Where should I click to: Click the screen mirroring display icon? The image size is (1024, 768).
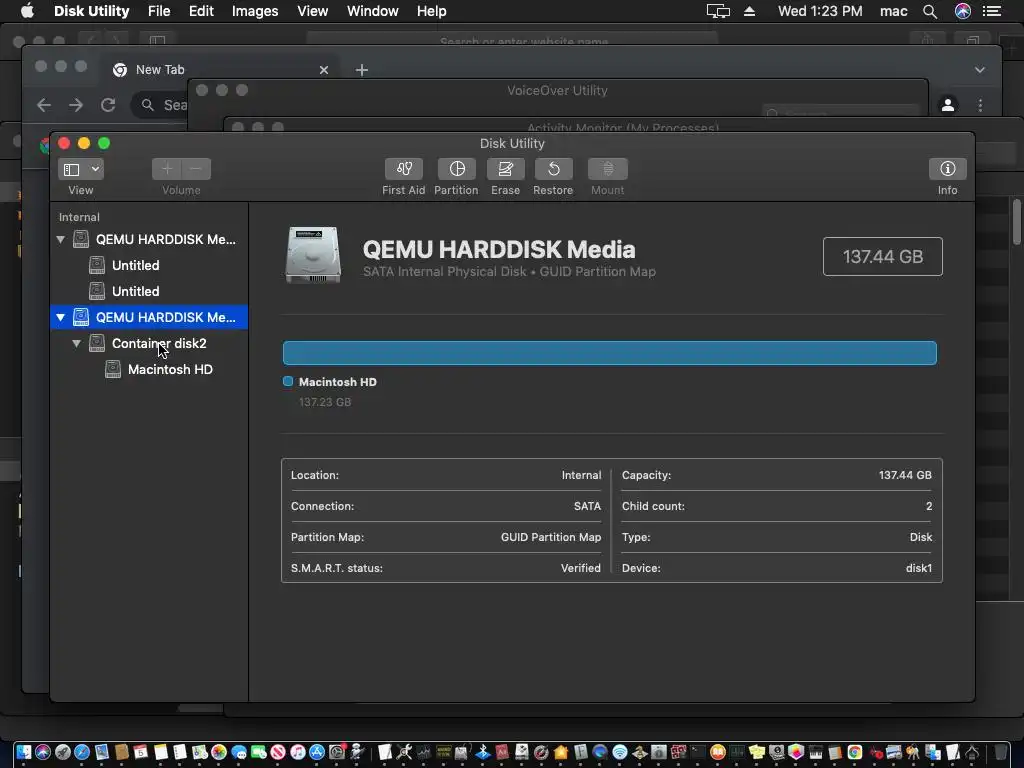coord(718,11)
